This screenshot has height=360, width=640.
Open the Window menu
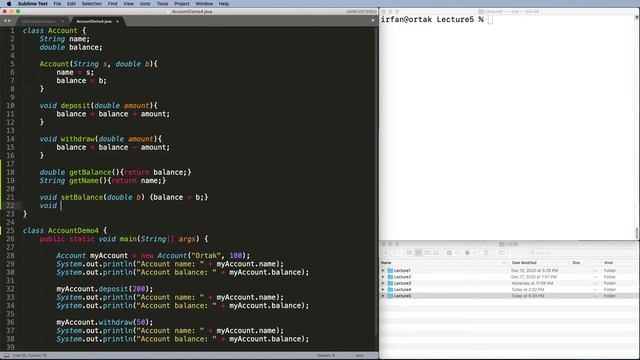204,4
